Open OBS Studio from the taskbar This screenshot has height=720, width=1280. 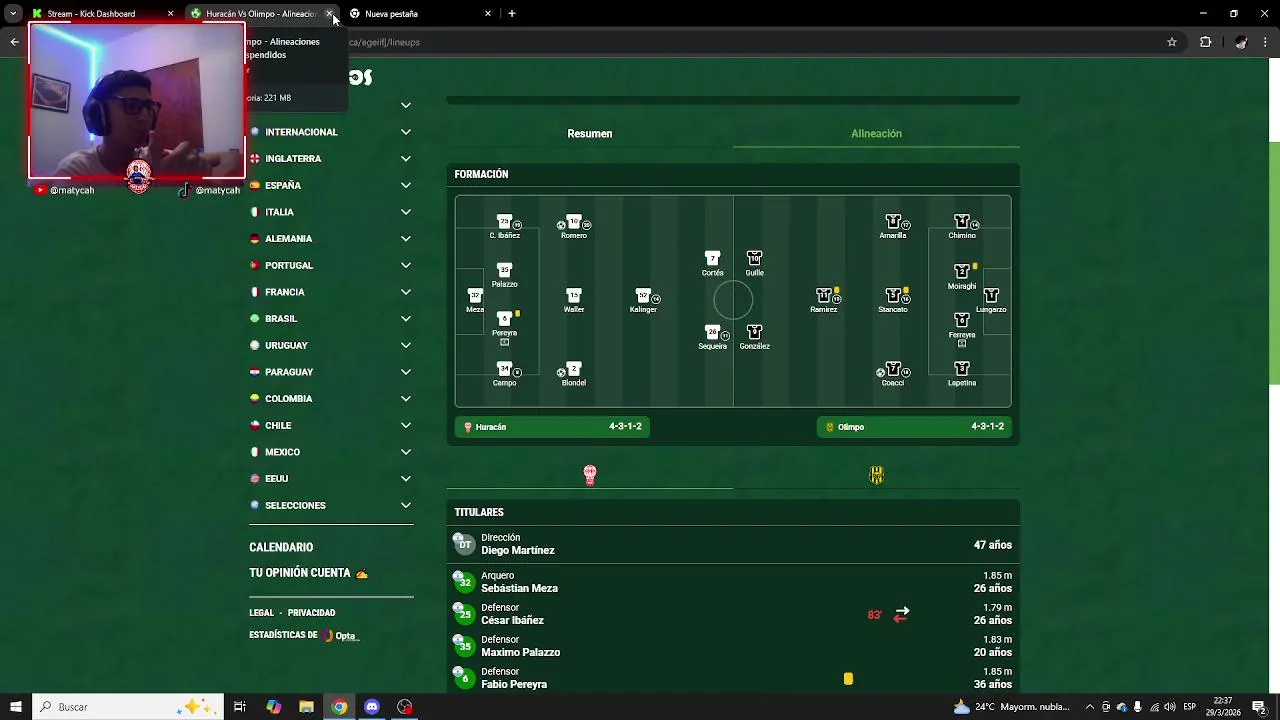[405, 707]
